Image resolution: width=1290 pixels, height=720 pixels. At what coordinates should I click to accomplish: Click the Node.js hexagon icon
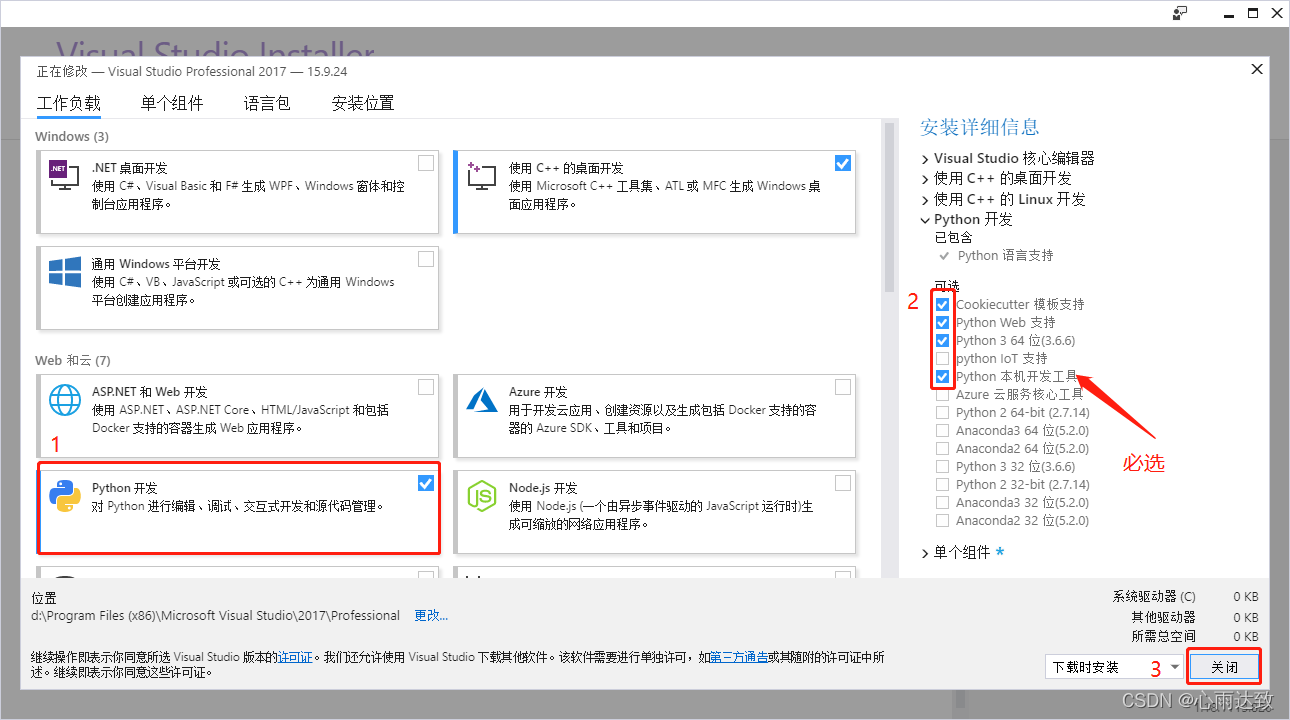click(x=482, y=496)
